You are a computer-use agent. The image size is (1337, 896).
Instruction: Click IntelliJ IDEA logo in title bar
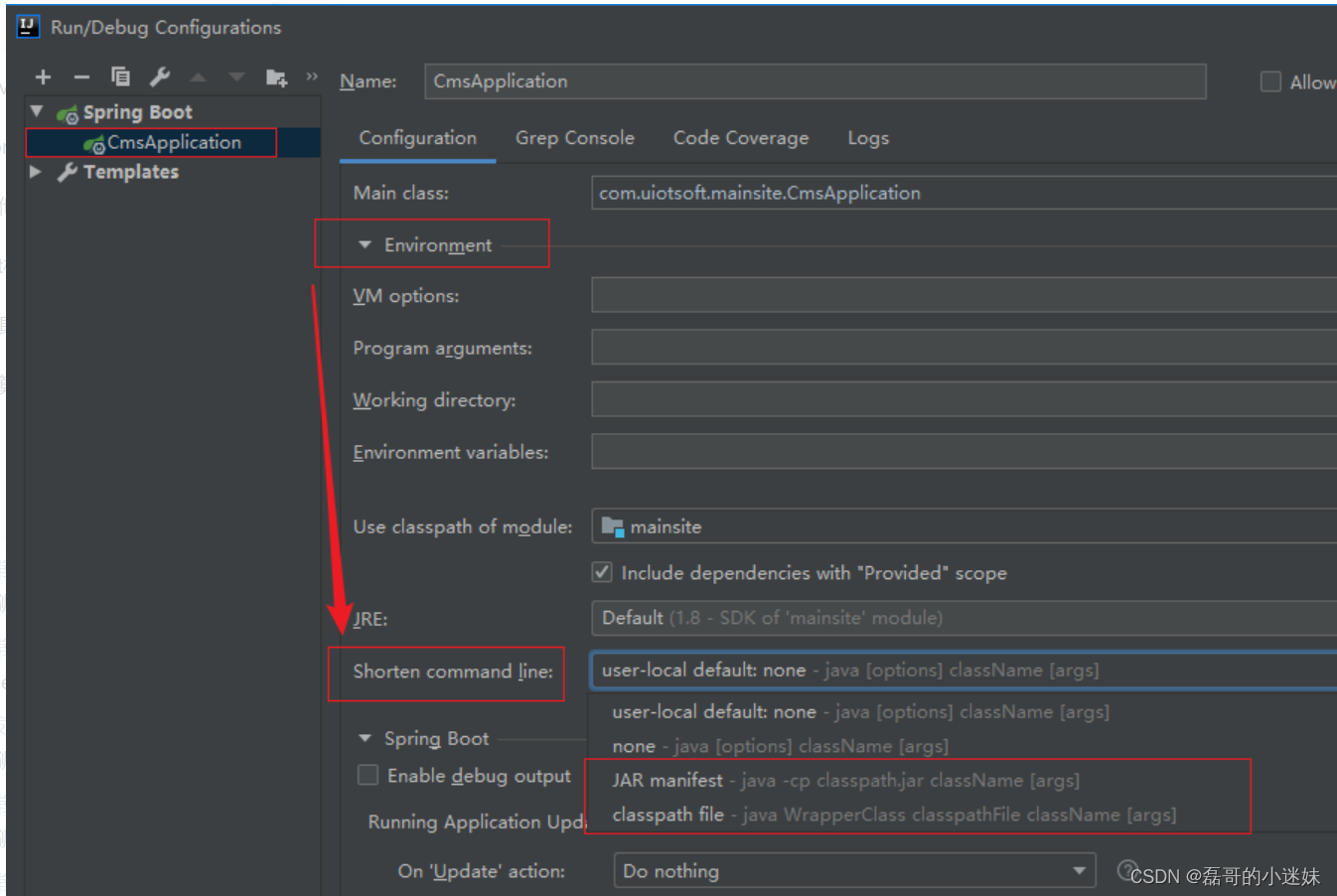pos(28,26)
